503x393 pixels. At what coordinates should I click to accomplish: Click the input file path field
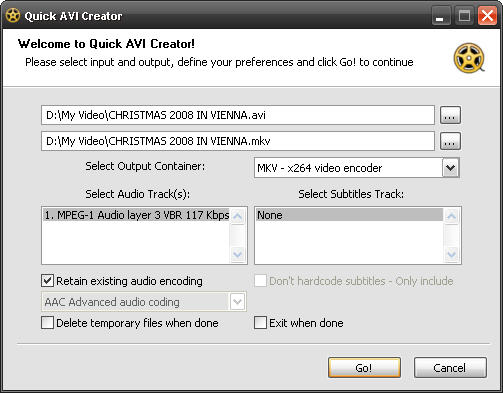(x=238, y=115)
